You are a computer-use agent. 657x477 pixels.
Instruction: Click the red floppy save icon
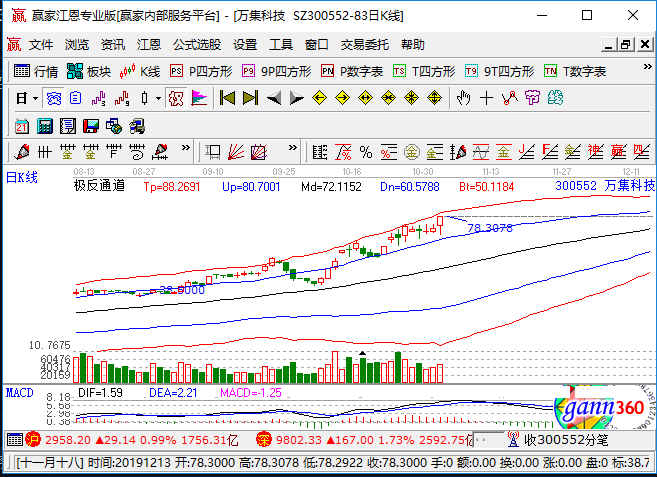(x=91, y=126)
